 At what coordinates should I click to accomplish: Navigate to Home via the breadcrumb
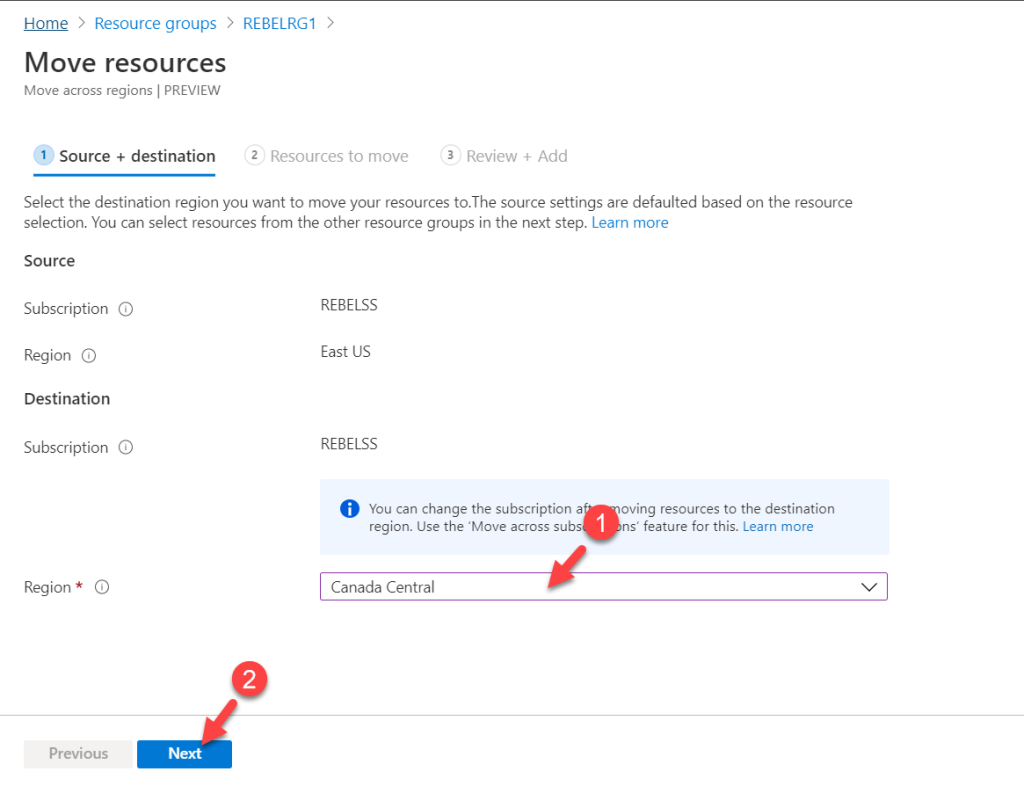(x=44, y=23)
